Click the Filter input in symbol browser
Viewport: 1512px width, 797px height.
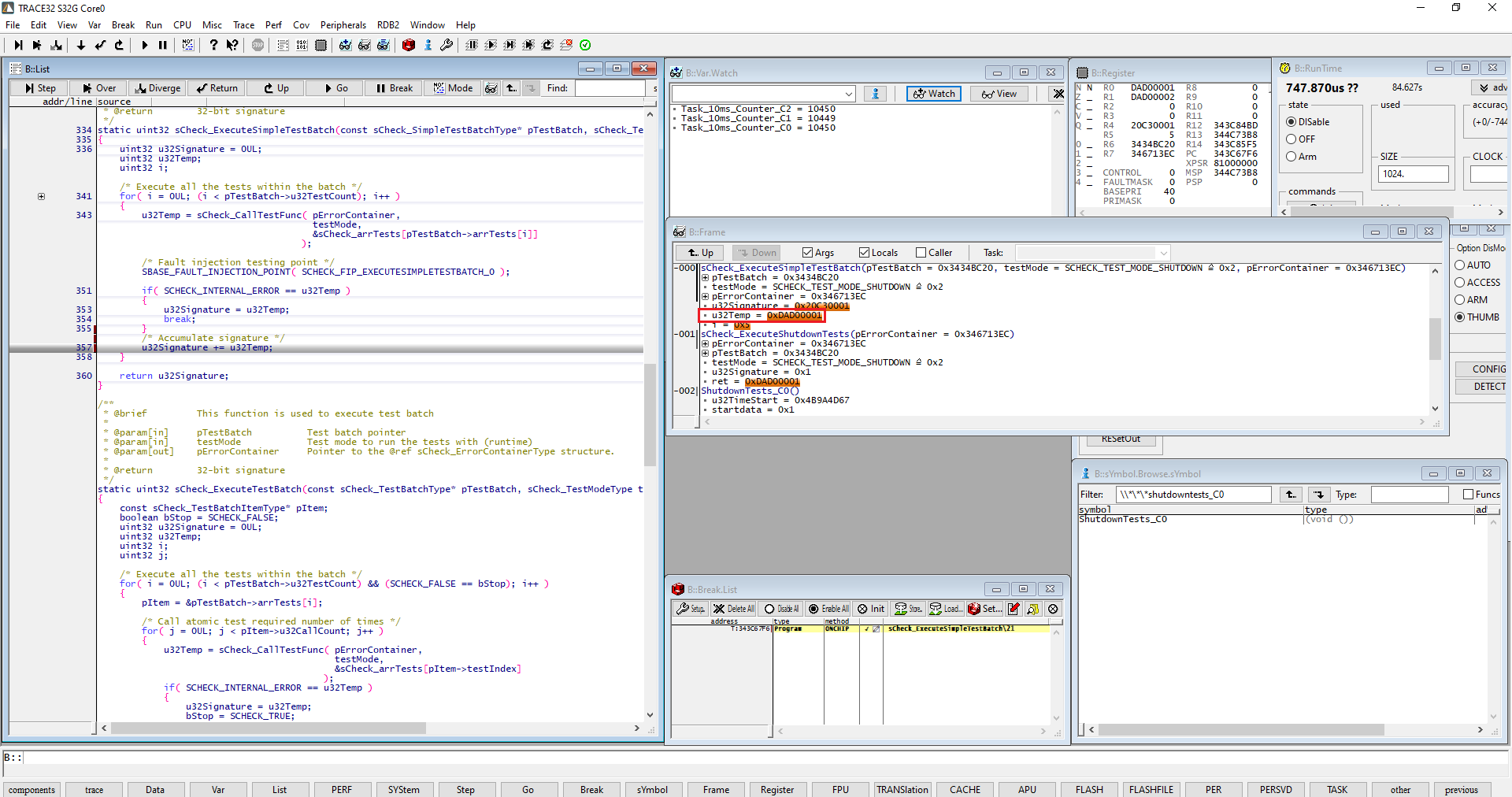1193,495
